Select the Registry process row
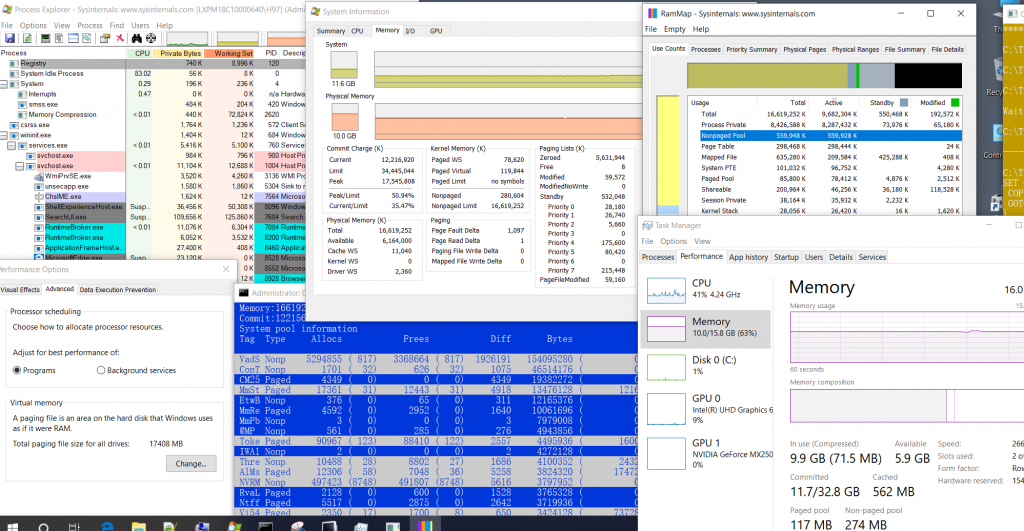 point(153,63)
